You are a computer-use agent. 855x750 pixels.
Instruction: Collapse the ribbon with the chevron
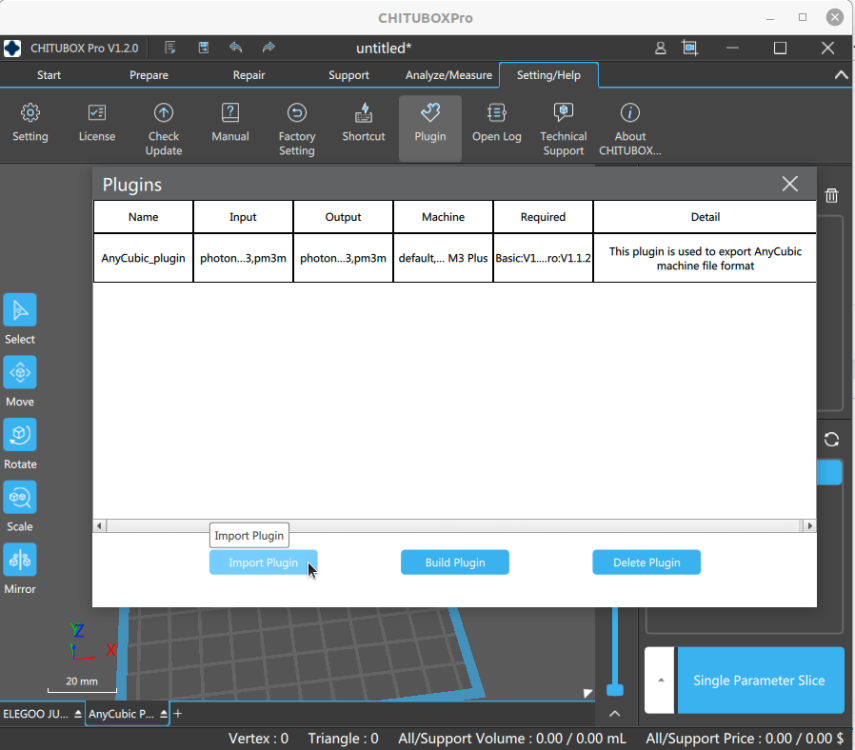pos(841,75)
